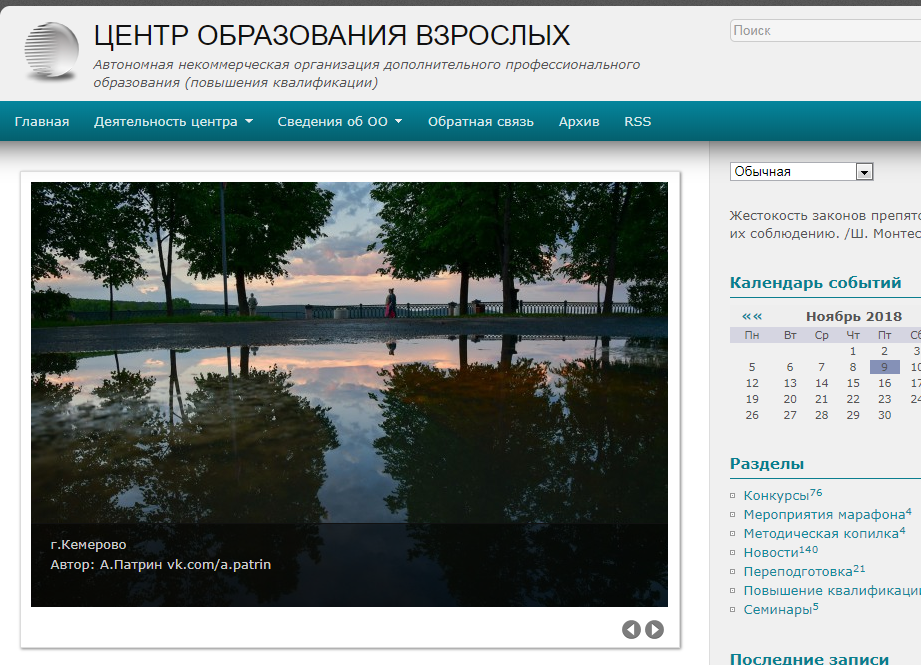Viewport: 921px width, 665px height.
Task: Click the site logo sphere icon
Action: pyautogui.click(x=51, y=52)
